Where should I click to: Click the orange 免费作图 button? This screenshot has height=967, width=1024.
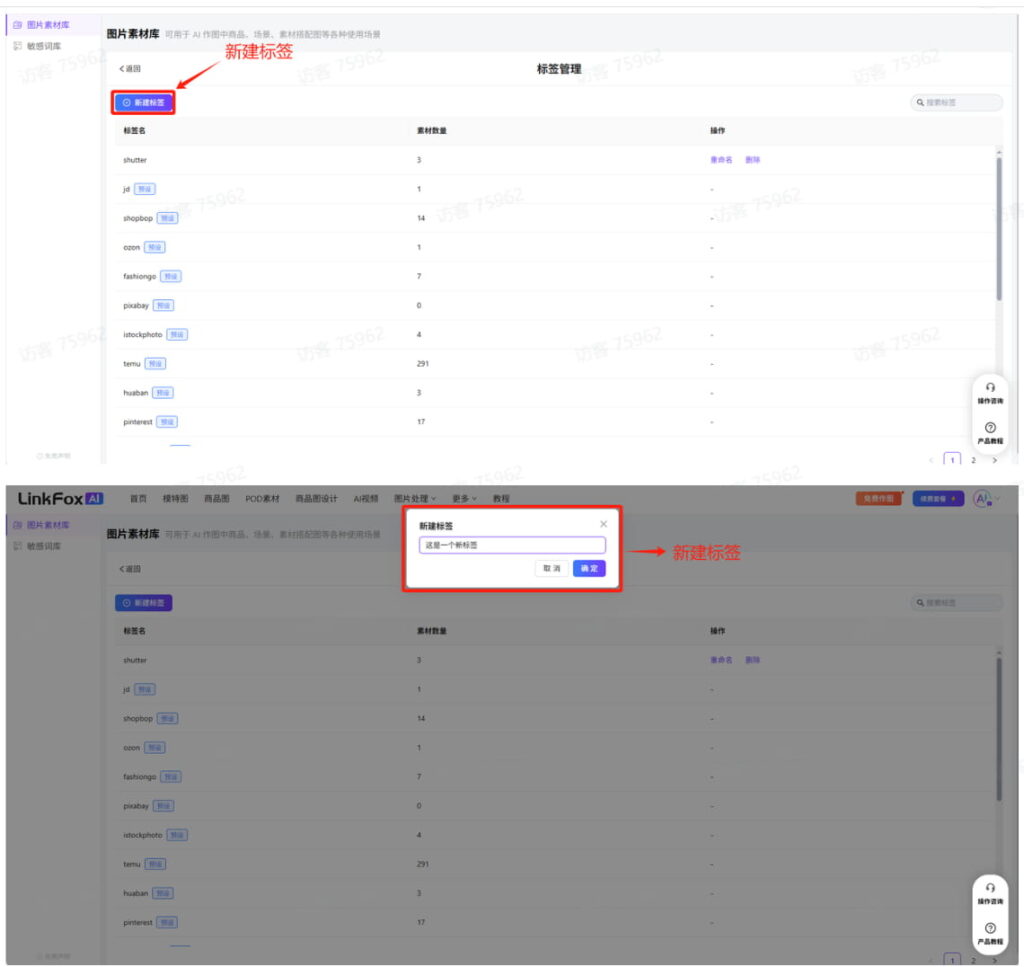click(878, 498)
